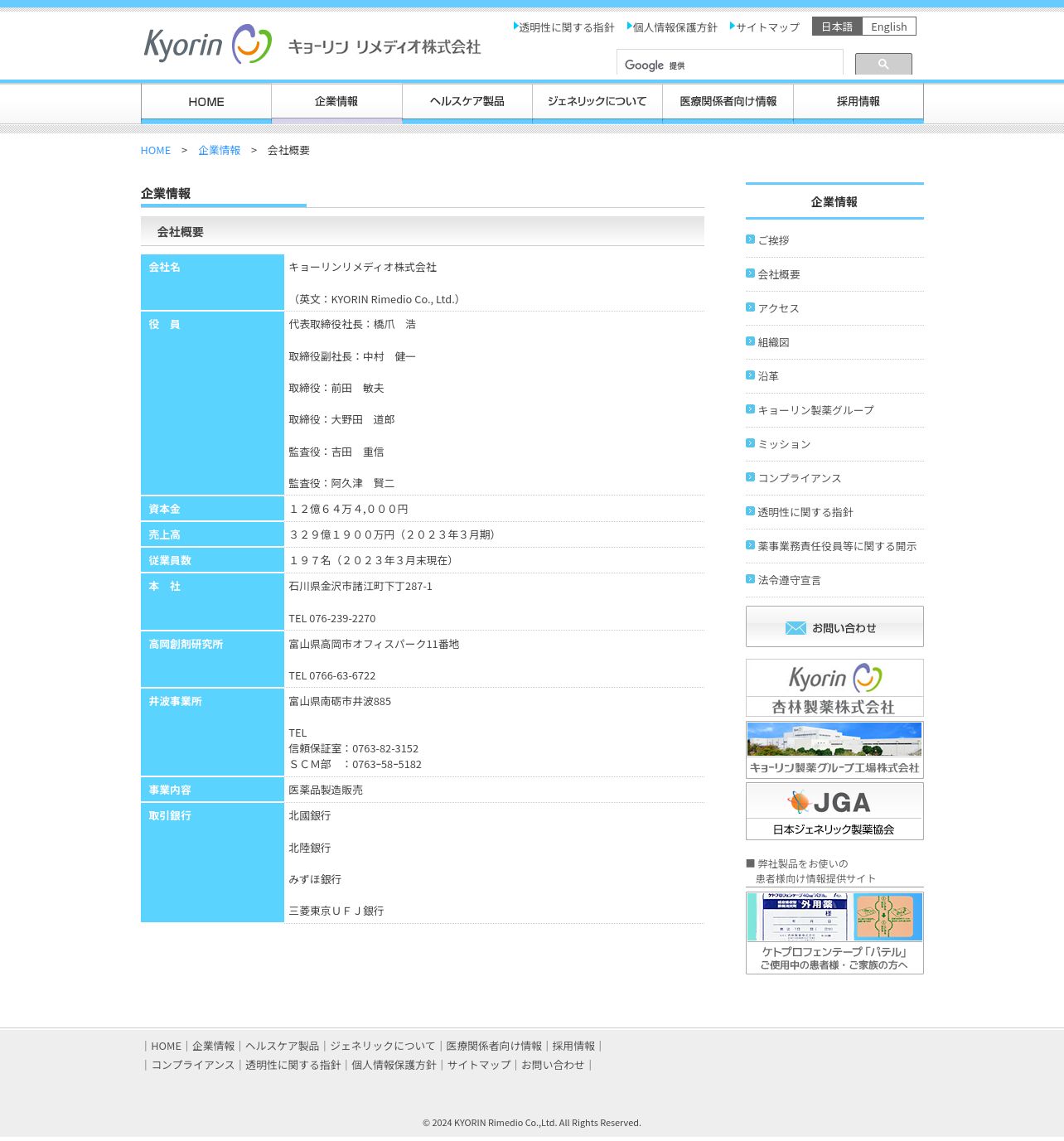Click footer link 採用情報
The width and height of the screenshot is (1064, 1141).
[573, 1046]
